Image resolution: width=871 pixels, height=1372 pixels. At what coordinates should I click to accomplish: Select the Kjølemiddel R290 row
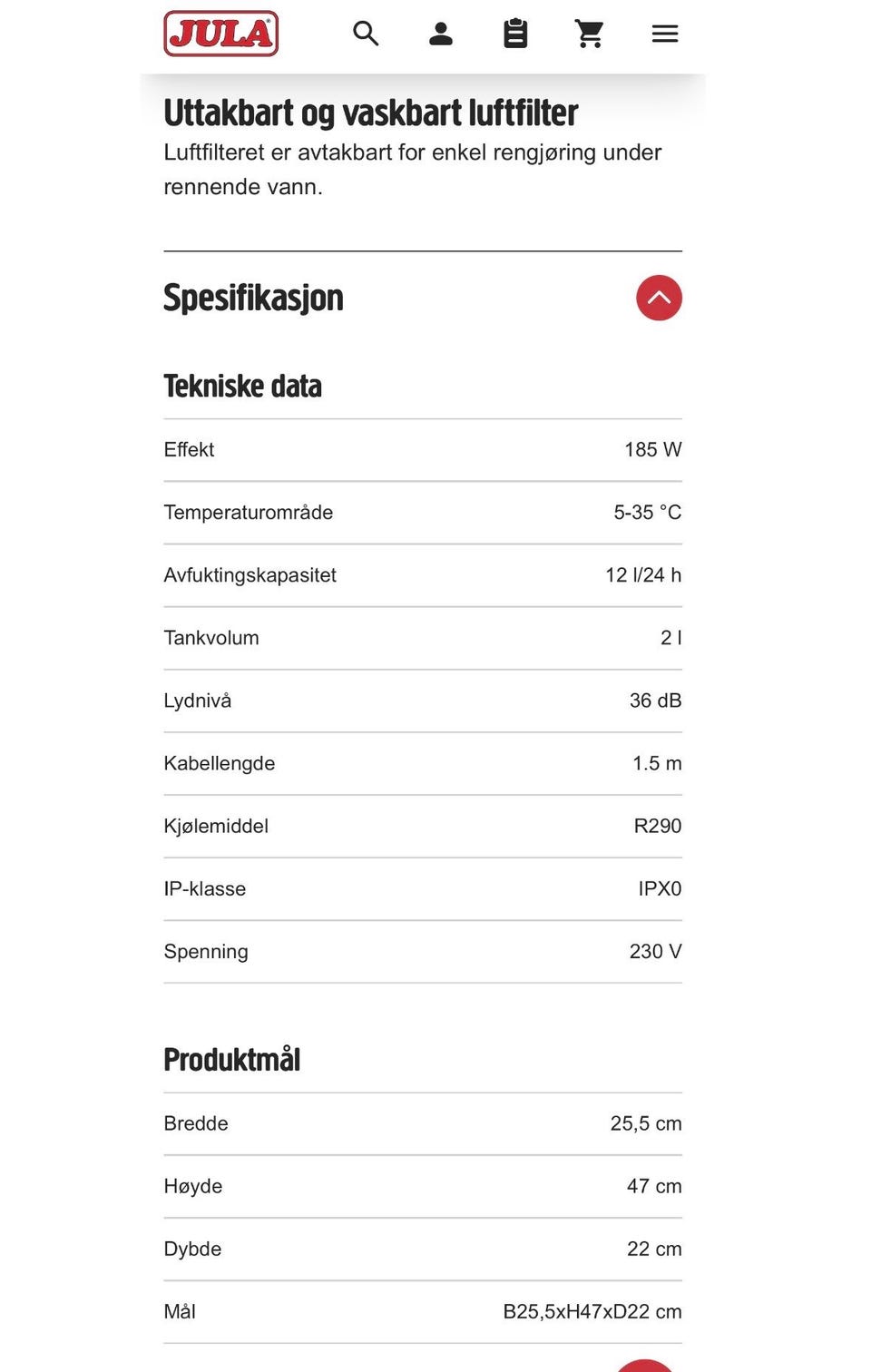(423, 827)
